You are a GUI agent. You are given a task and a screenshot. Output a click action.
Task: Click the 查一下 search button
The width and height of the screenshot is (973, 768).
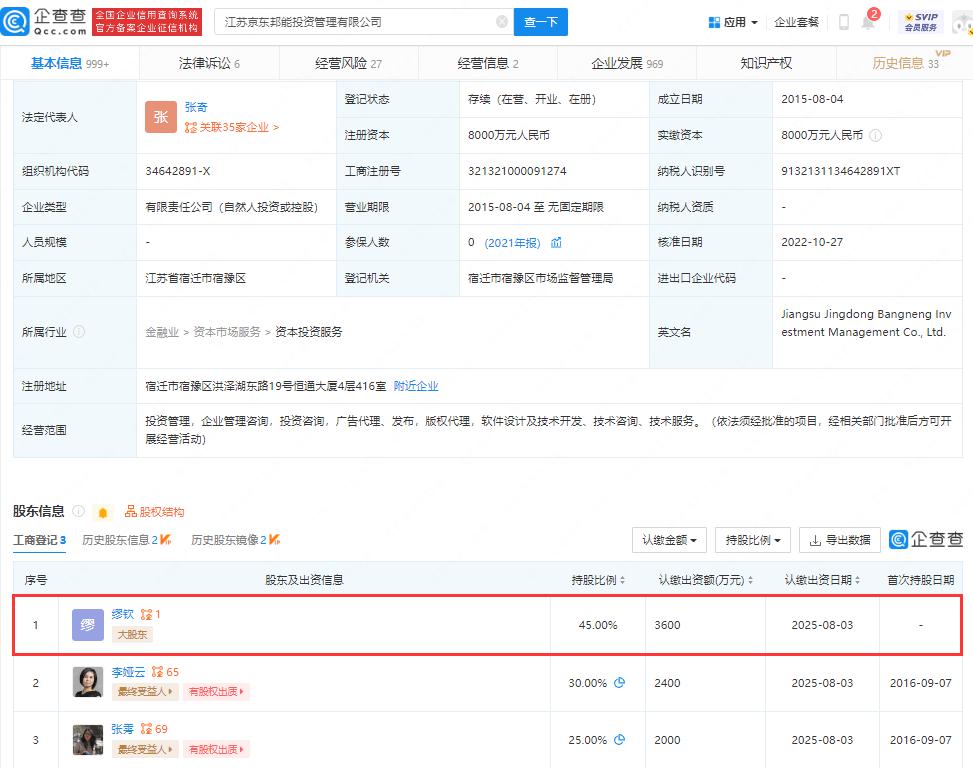(540, 22)
